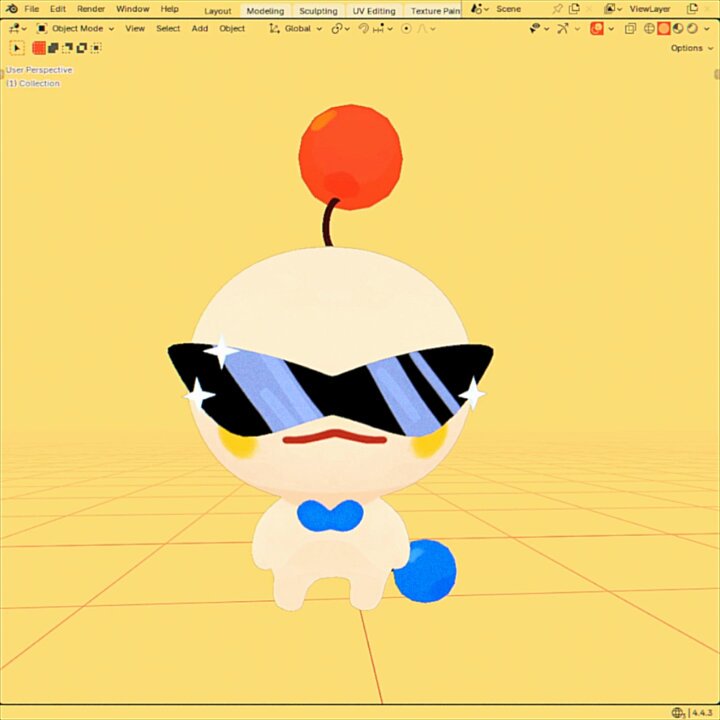Switch to solid viewport shading

pyautogui.click(x=664, y=28)
